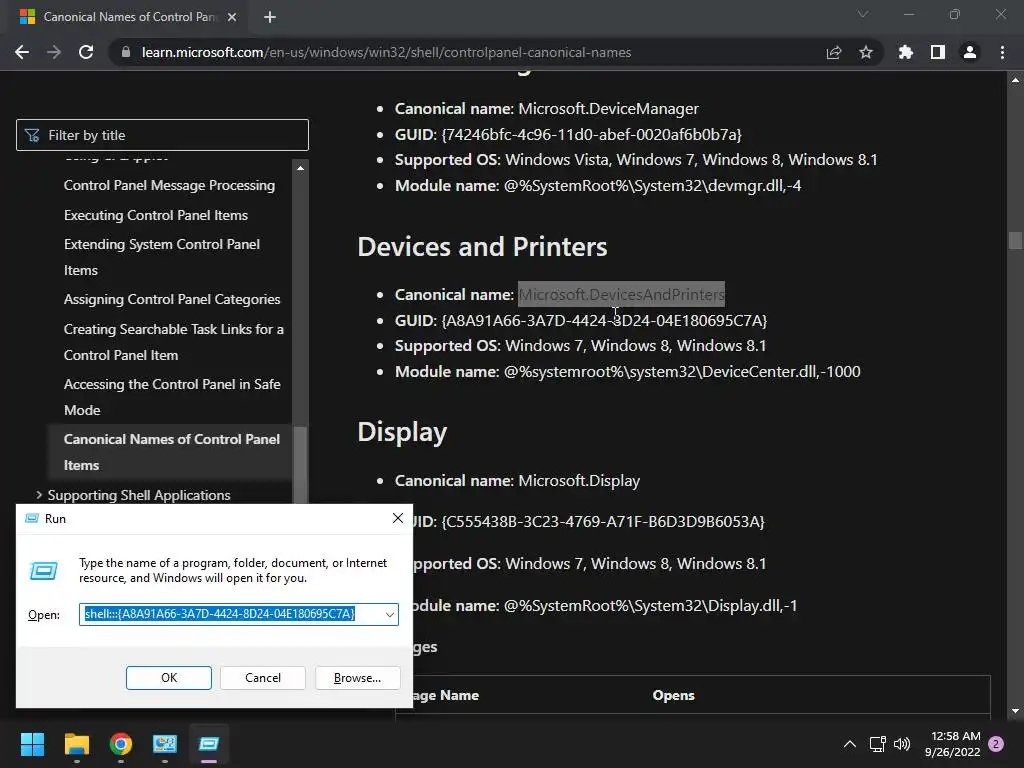Click the Filter by title box

pyautogui.click(x=162, y=135)
